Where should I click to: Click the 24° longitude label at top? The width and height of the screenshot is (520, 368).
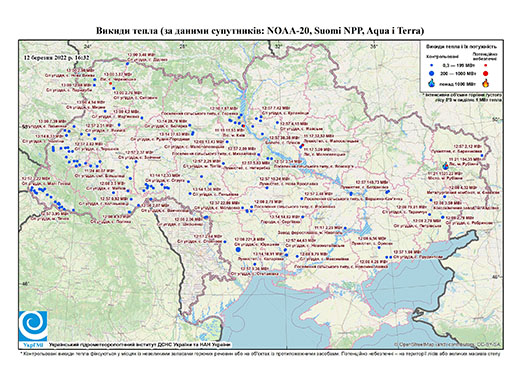88,46
